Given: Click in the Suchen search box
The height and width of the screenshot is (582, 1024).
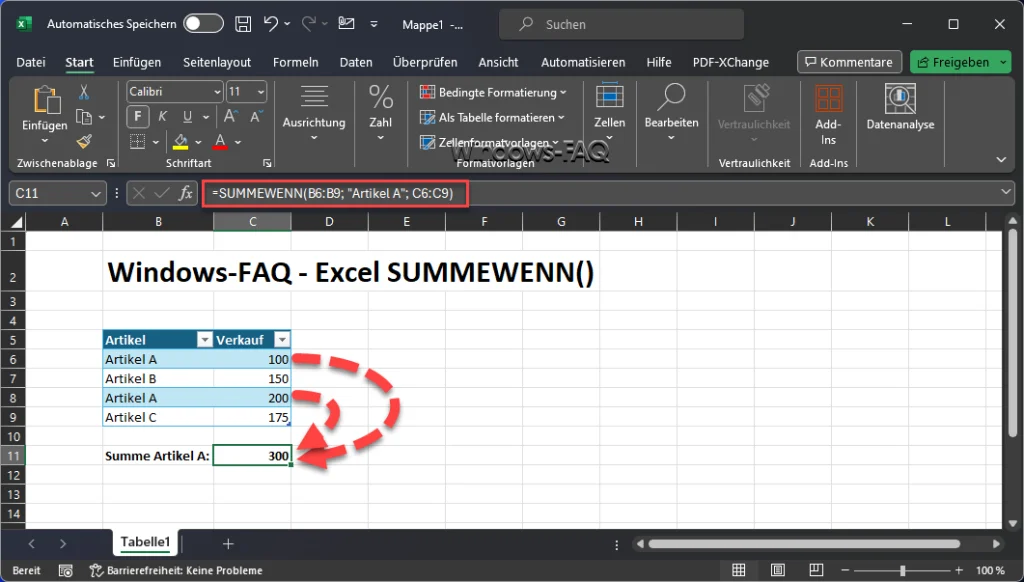Looking at the screenshot, I should pos(621,24).
